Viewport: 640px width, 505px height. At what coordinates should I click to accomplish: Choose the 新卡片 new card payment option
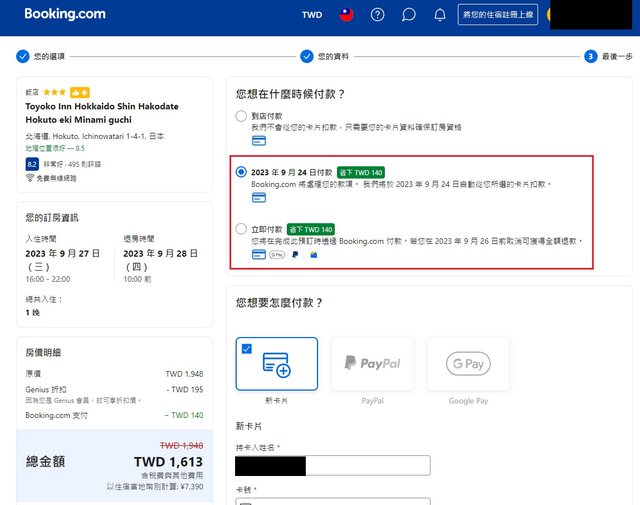point(277,363)
